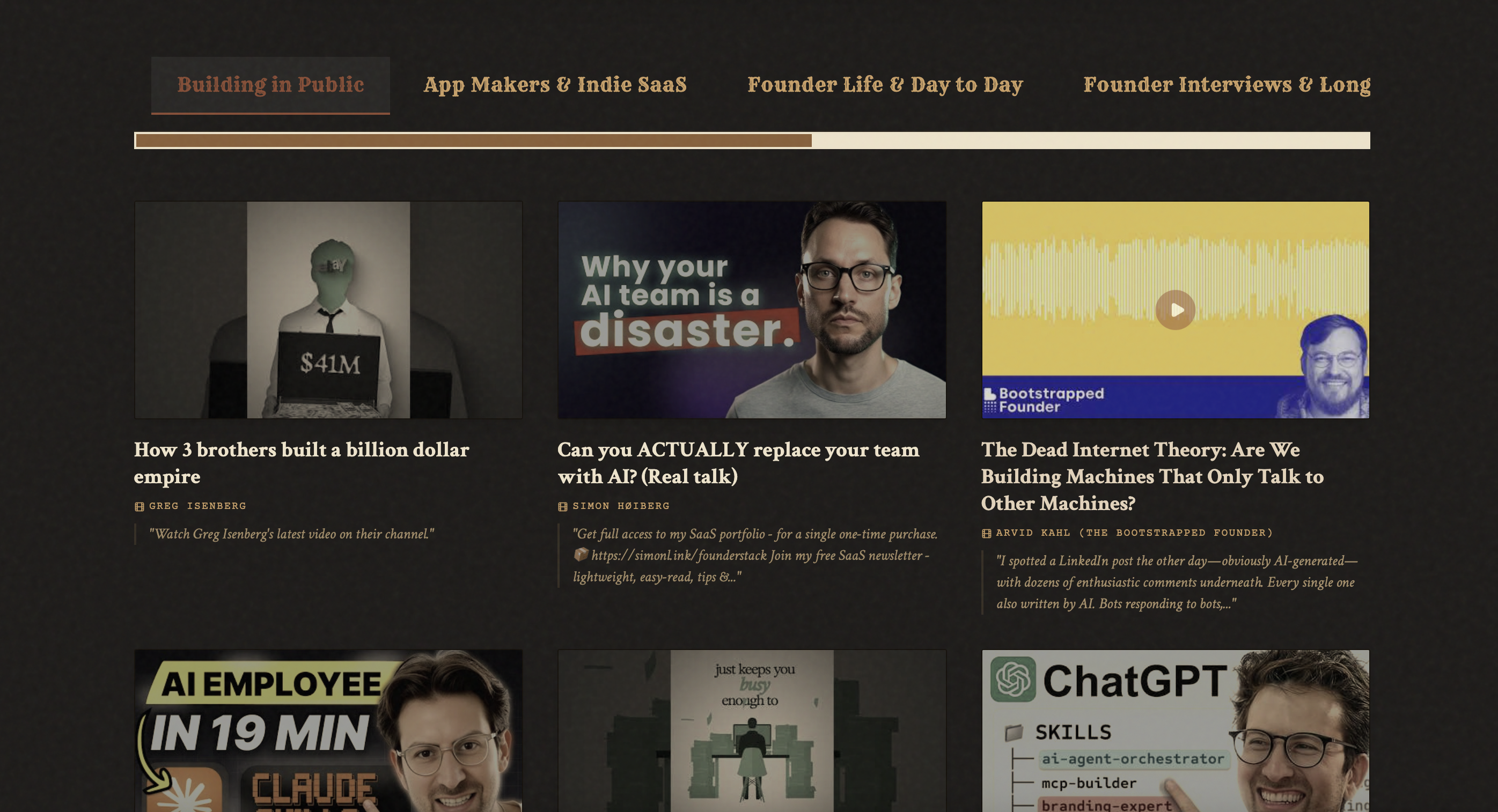Open the $41M briefcase thumbnail
Viewport: 1498px width, 812px height.
(x=328, y=310)
